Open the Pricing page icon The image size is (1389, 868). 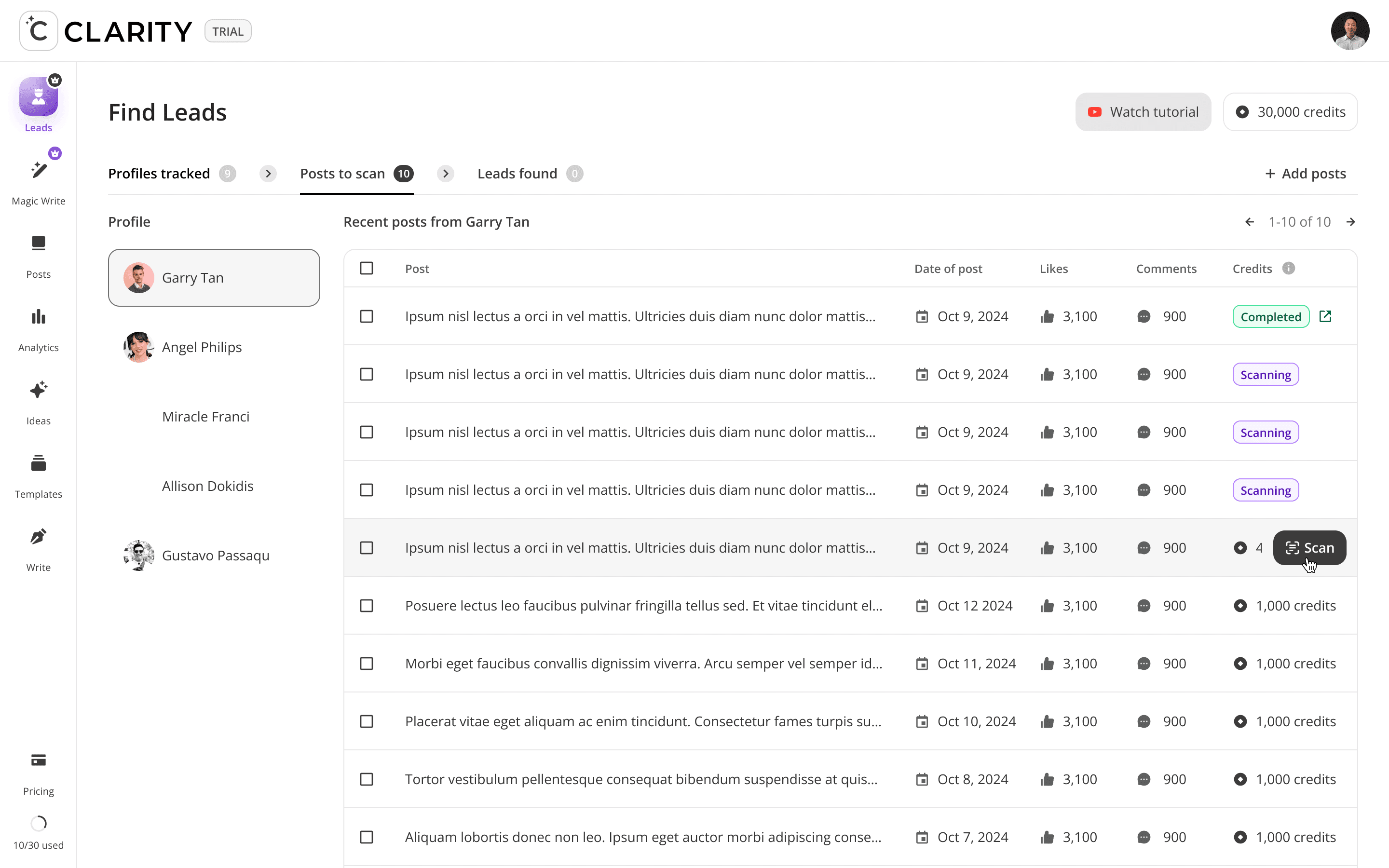[x=39, y=760]
